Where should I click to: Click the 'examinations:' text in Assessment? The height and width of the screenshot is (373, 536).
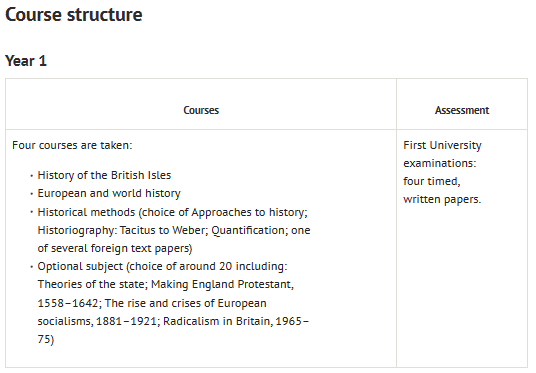point(440,163)
